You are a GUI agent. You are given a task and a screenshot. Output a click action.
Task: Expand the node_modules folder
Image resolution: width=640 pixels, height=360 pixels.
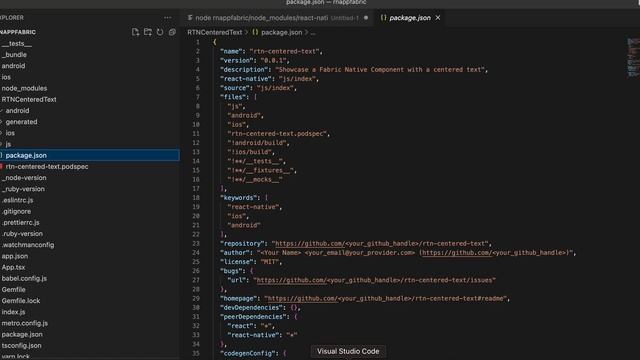point(24,88)
